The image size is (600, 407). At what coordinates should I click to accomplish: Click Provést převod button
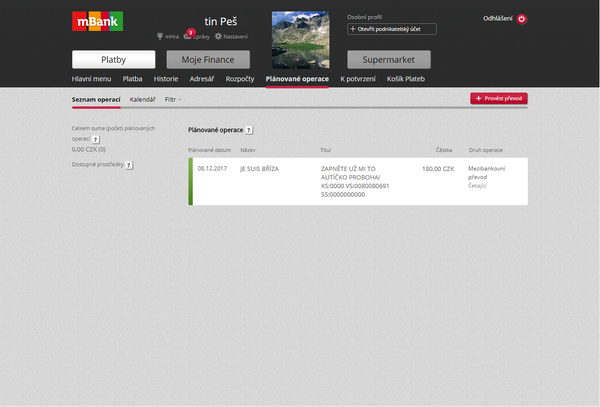[498, 98]
